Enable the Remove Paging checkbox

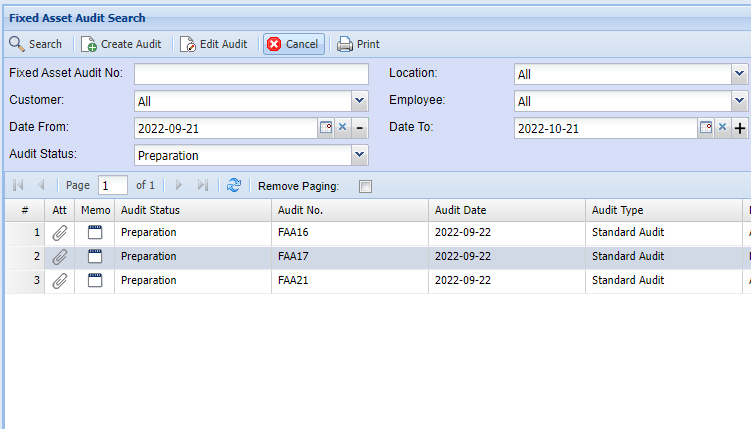(x=365, y=186)
